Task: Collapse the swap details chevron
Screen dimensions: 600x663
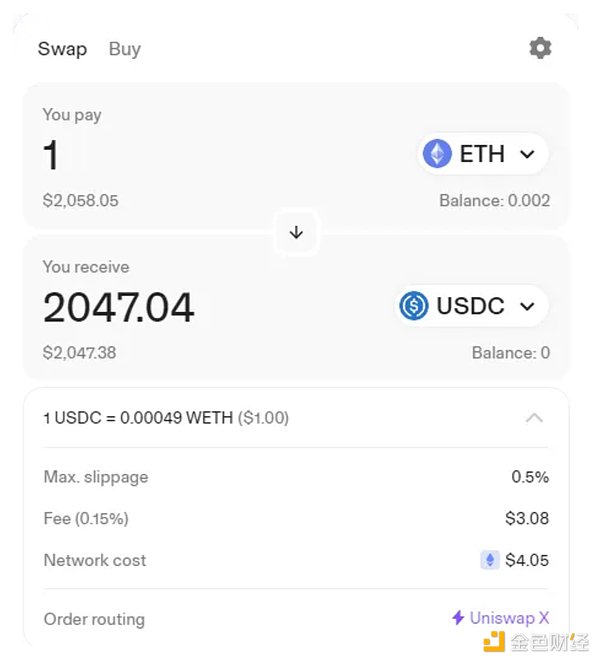Action: [534, 418]
